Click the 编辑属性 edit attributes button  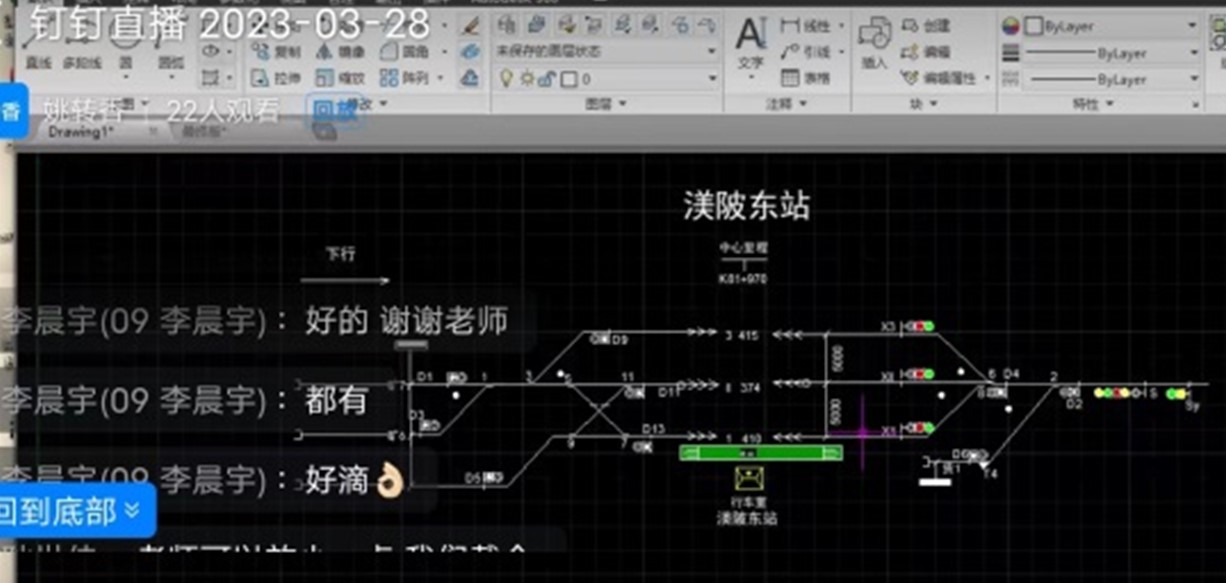pyautogui.click(x=944, y=78)
